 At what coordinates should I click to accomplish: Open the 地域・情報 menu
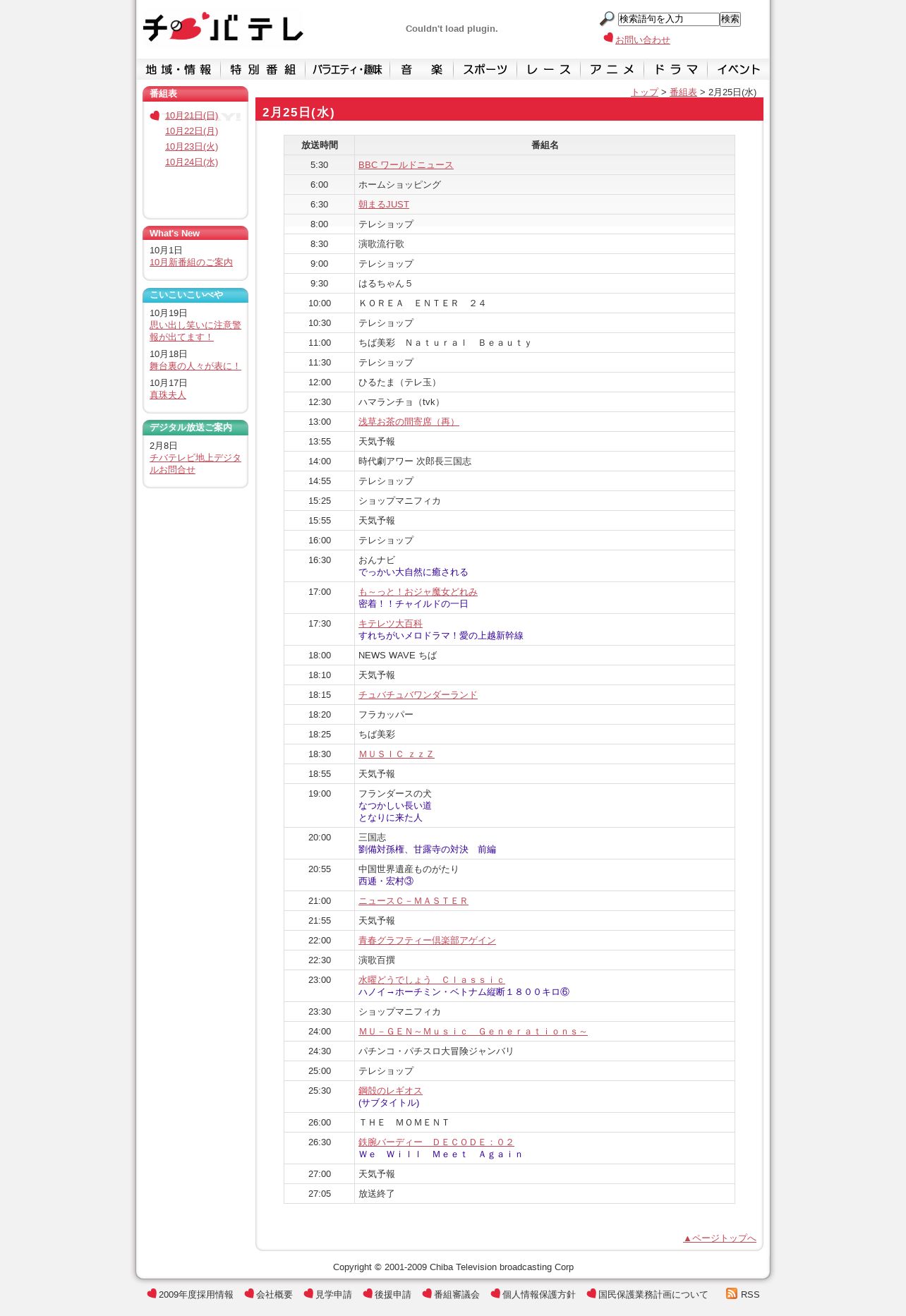click(x=179, y=69)
